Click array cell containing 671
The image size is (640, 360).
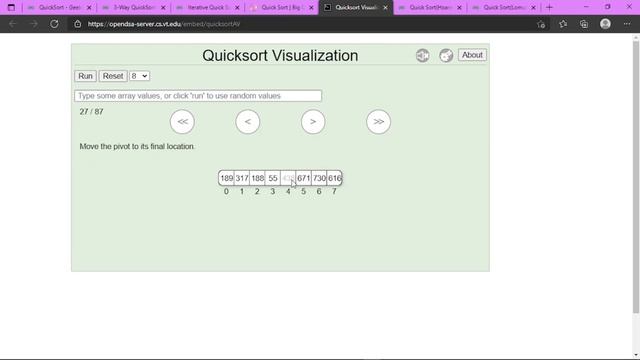304,178
